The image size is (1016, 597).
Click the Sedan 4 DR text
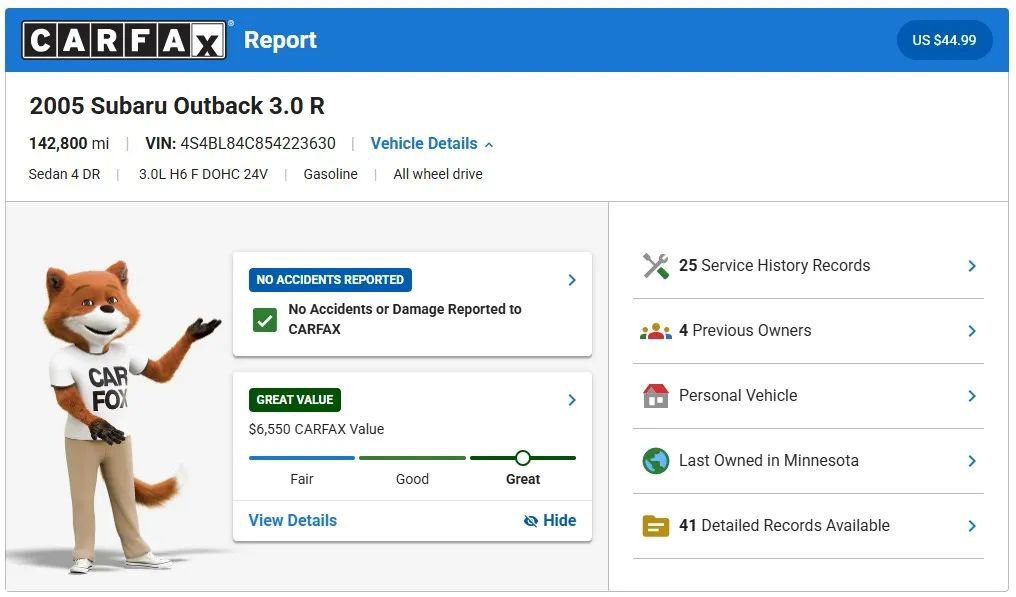tap(64, 174)
